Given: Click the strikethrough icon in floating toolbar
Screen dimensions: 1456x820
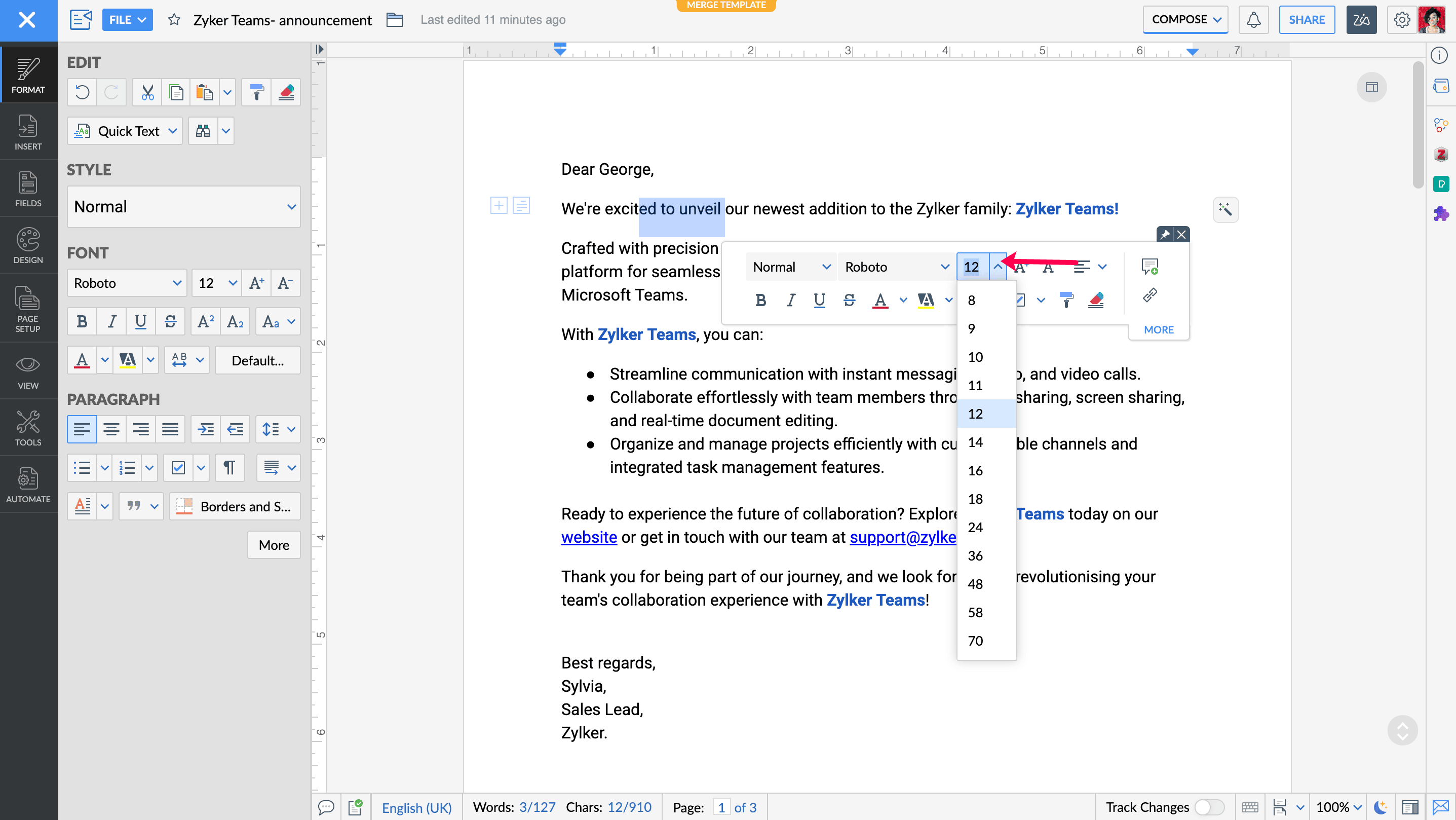Looking at the screenshot, I should (849, 300).
